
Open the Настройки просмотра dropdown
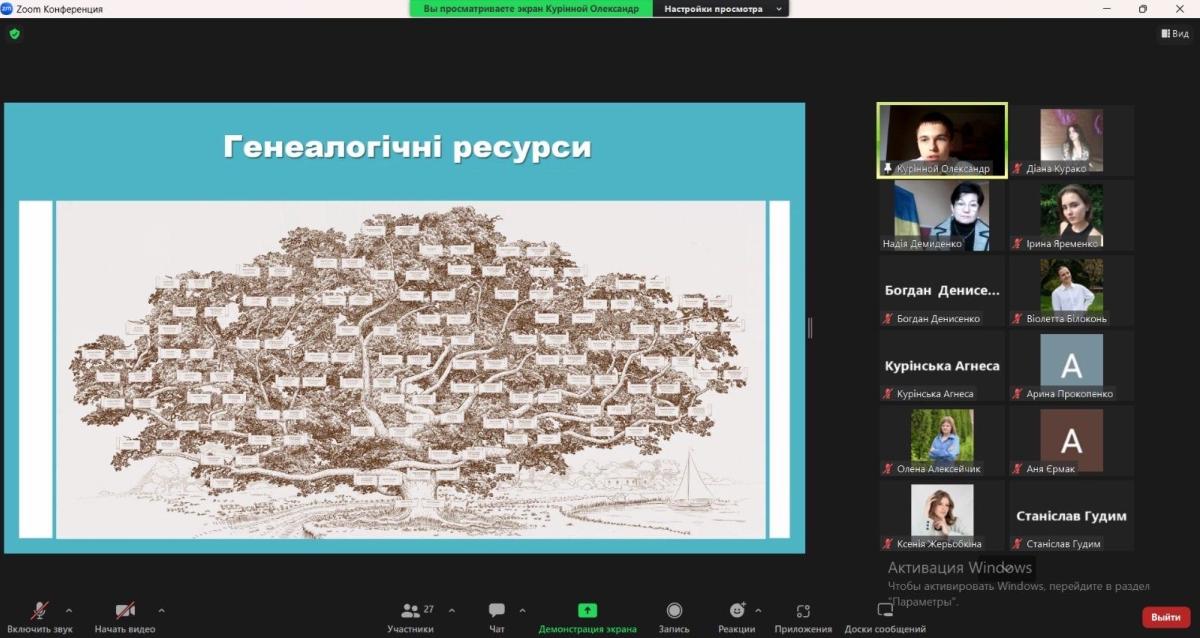[720, 9]
